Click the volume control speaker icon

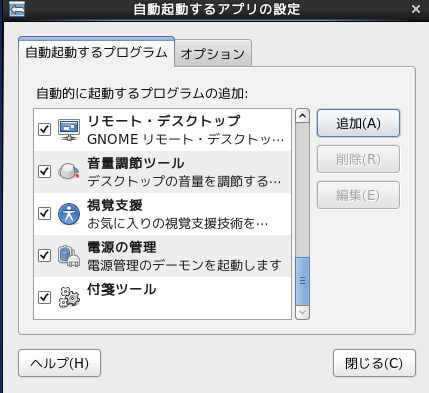[69, 172]
